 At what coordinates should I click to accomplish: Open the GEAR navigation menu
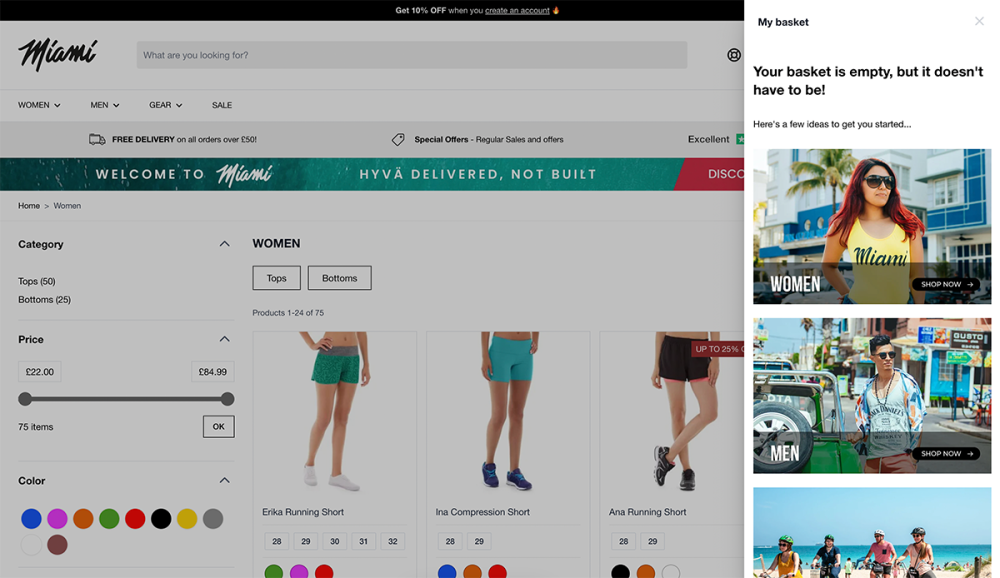click(165, 105)
